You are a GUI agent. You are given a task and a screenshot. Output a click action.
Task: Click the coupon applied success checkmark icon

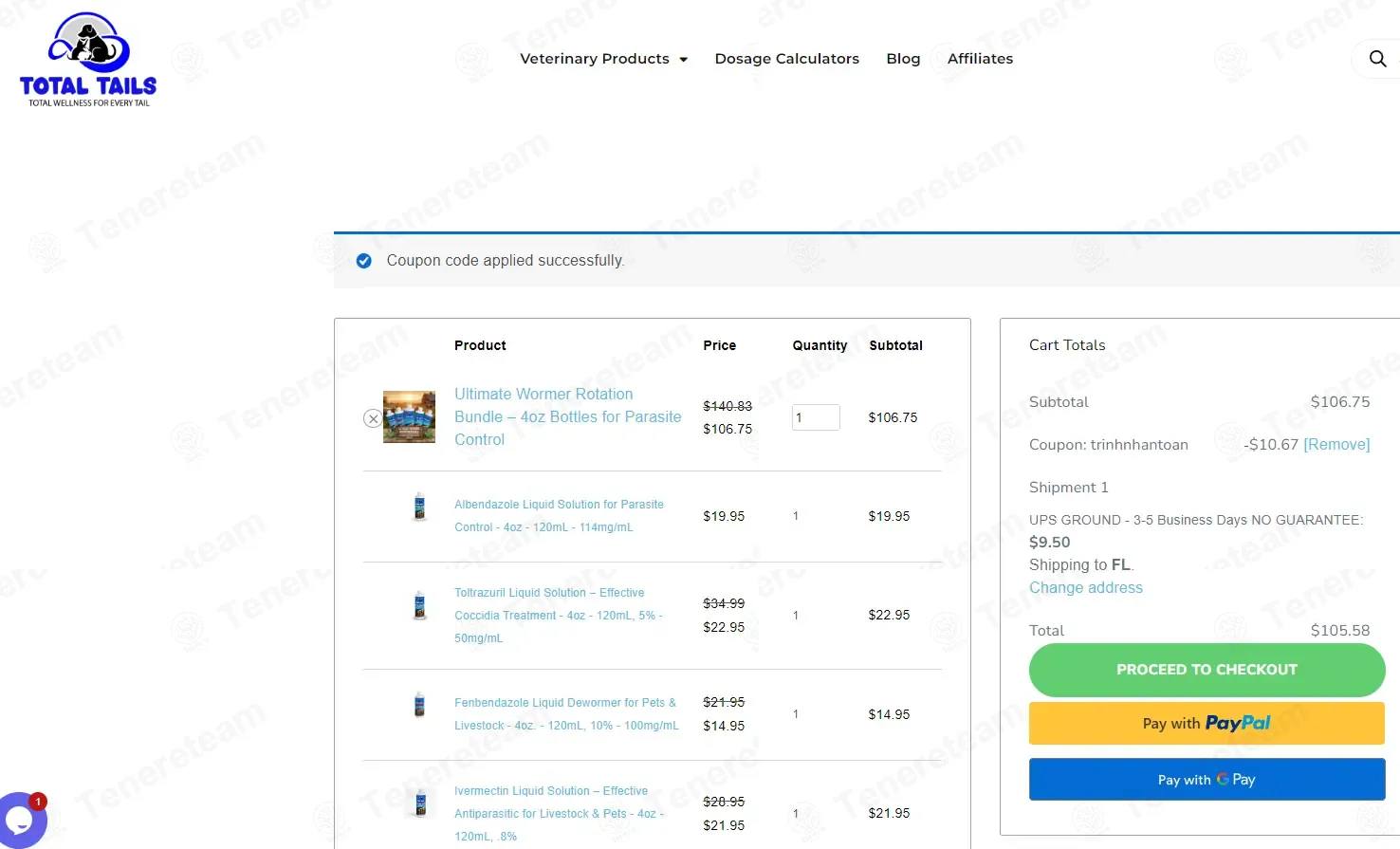coord(363,261)
